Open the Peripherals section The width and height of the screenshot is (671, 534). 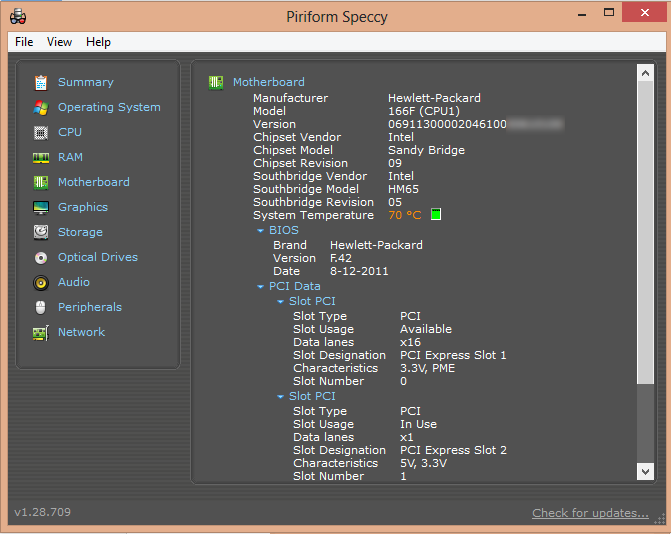(x=90, y=307)
